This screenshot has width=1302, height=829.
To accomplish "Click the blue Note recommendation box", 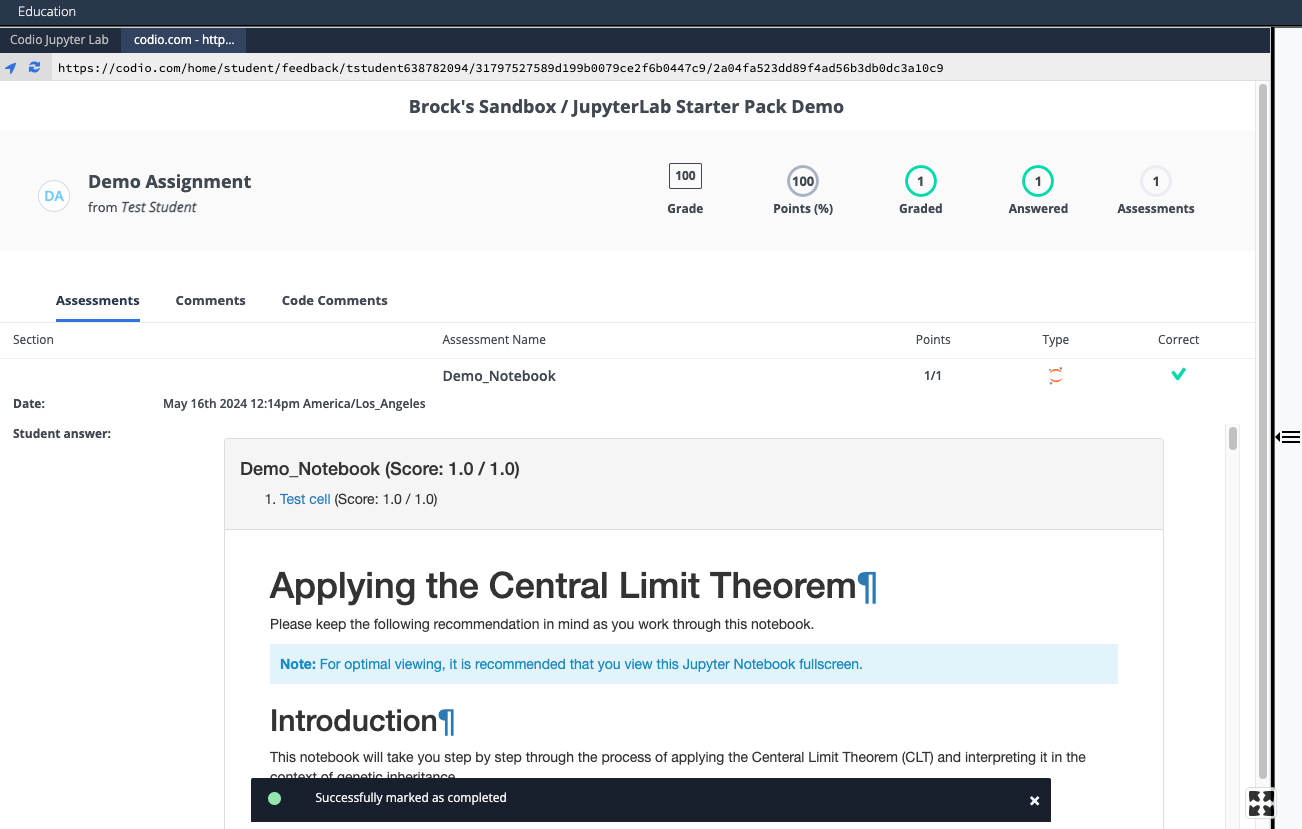I will (693, 664).
